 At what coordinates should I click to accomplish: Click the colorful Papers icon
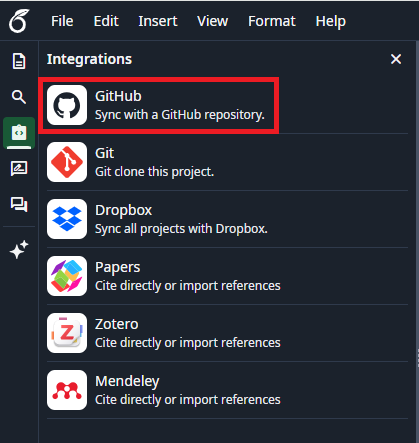click(67, 276)
